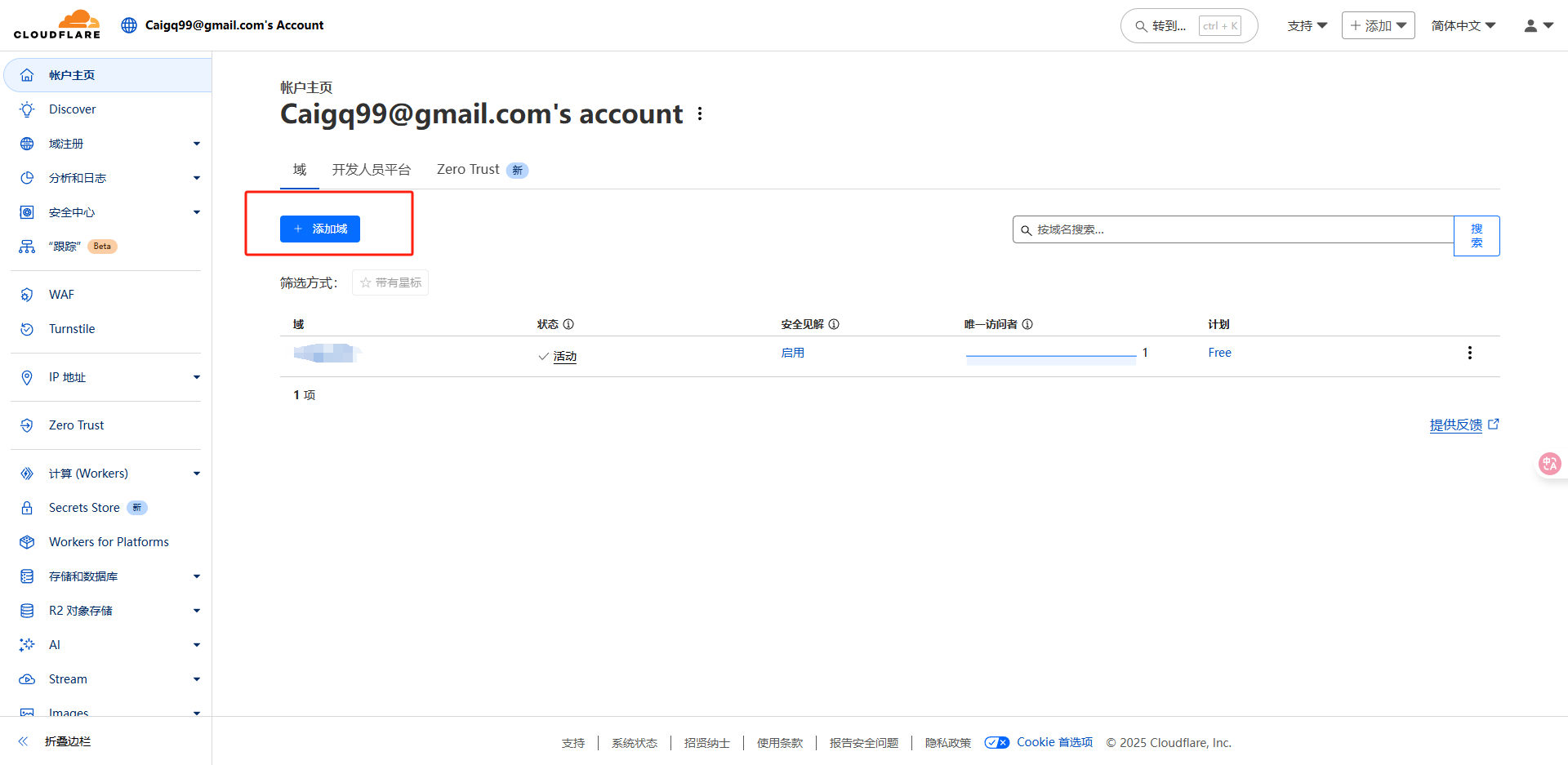Open the domain row three-dot menu

1469,353
